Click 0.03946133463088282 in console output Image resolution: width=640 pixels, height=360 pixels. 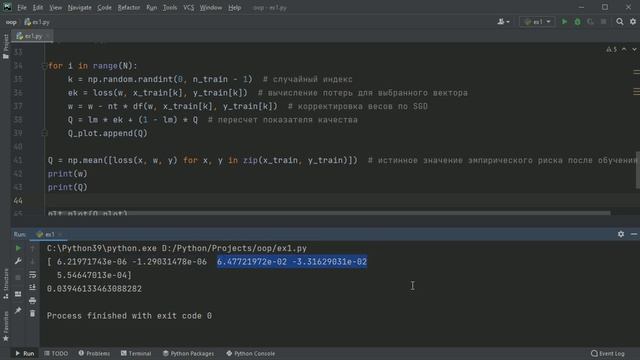pyautogui.click(x=94, y=289)
